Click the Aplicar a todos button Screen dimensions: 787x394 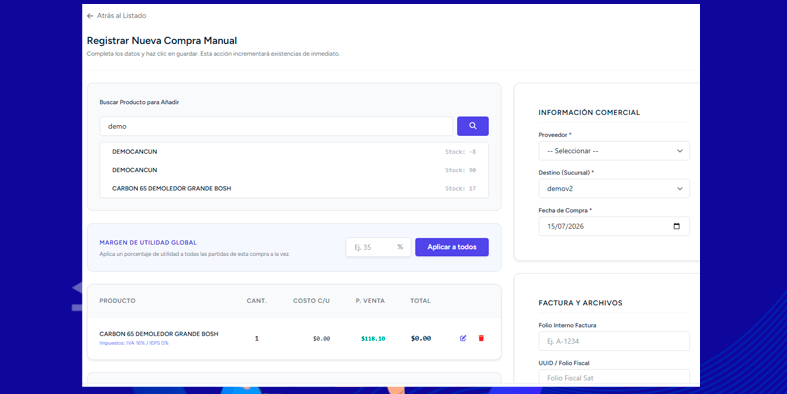tap(452, 247)
